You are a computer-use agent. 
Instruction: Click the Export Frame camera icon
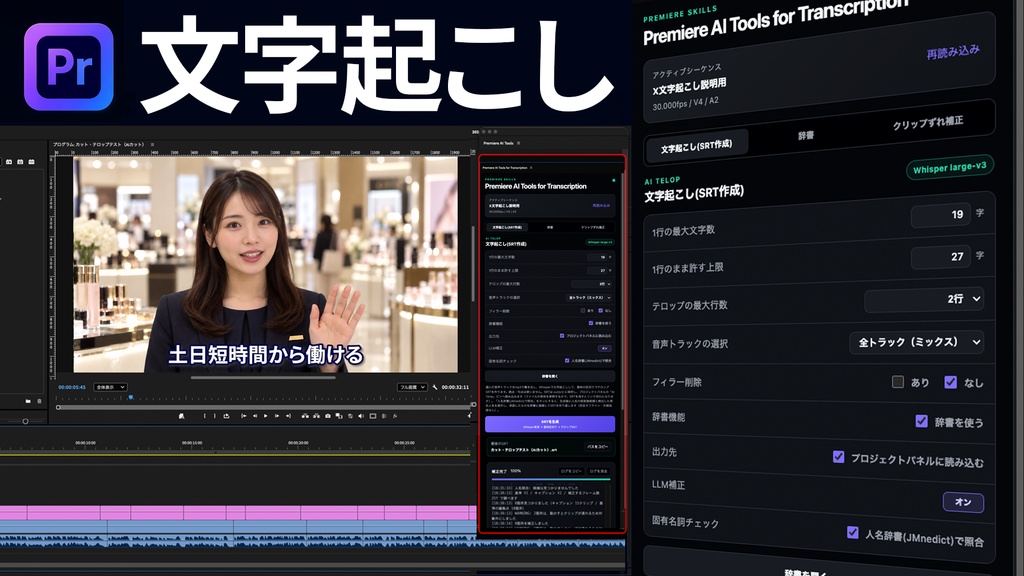328,416
